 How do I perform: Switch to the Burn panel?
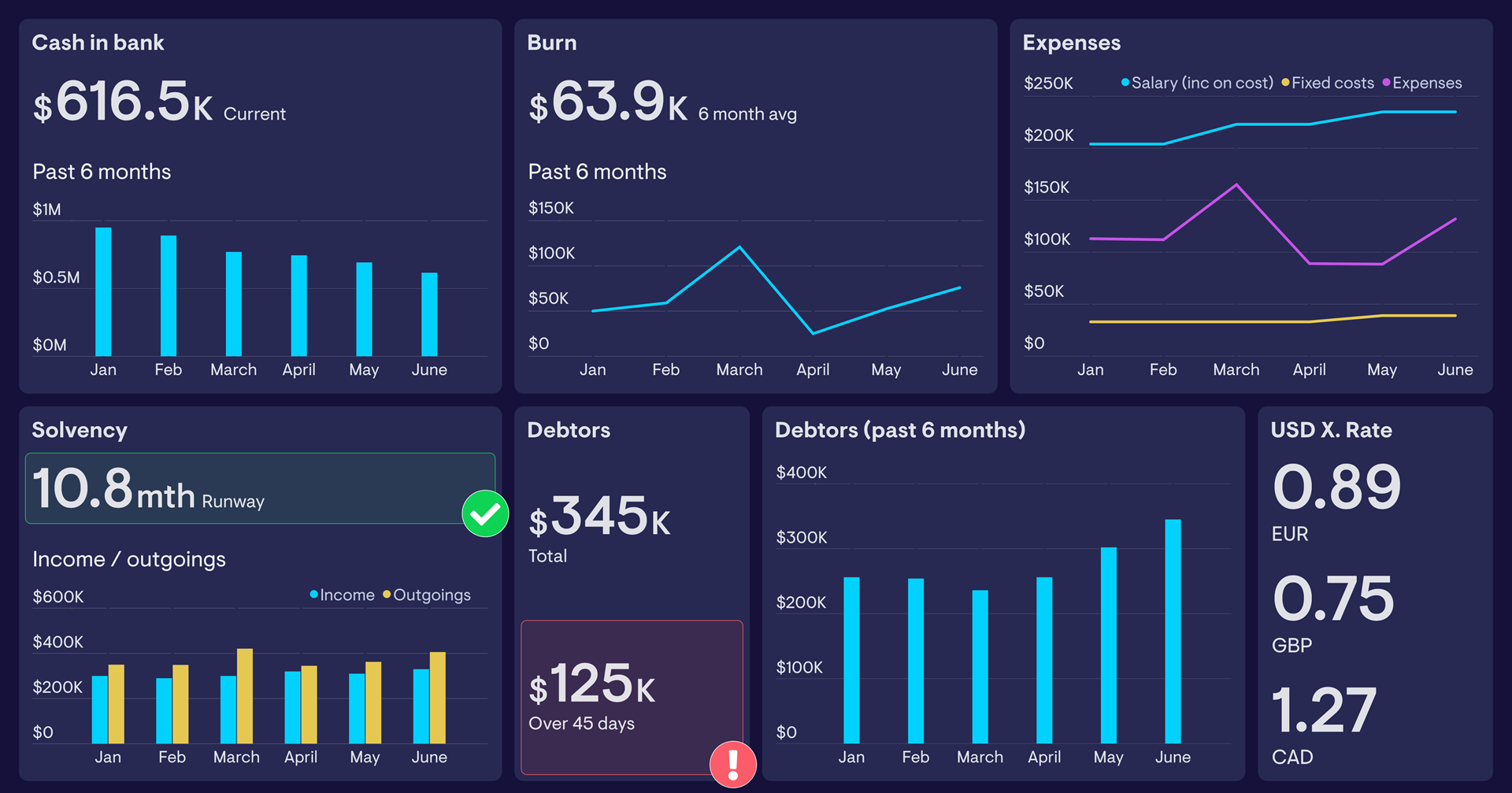(x=552, y=43)
